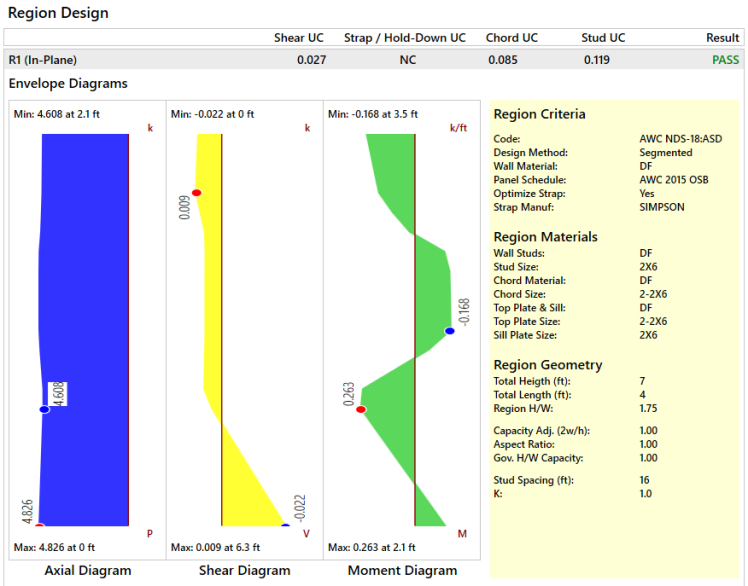Click the Stud UC column header

603,38
